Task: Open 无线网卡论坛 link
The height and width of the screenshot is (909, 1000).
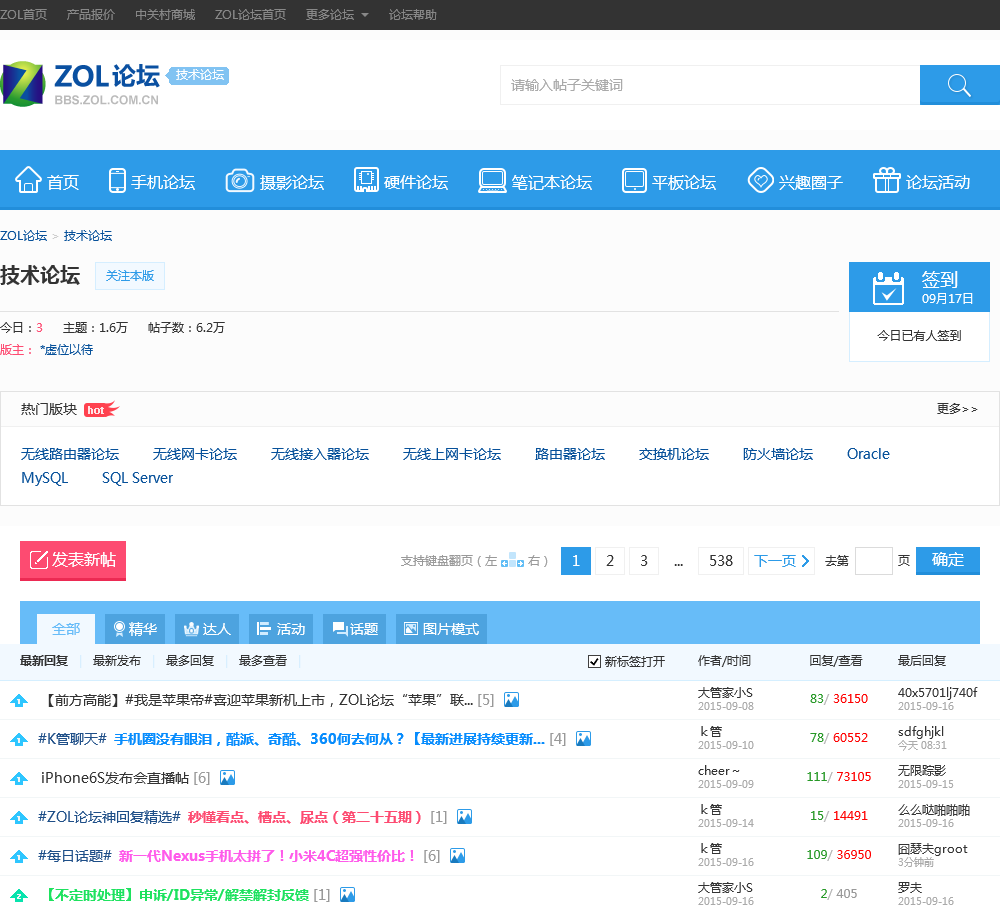Action: pos(195,454)
